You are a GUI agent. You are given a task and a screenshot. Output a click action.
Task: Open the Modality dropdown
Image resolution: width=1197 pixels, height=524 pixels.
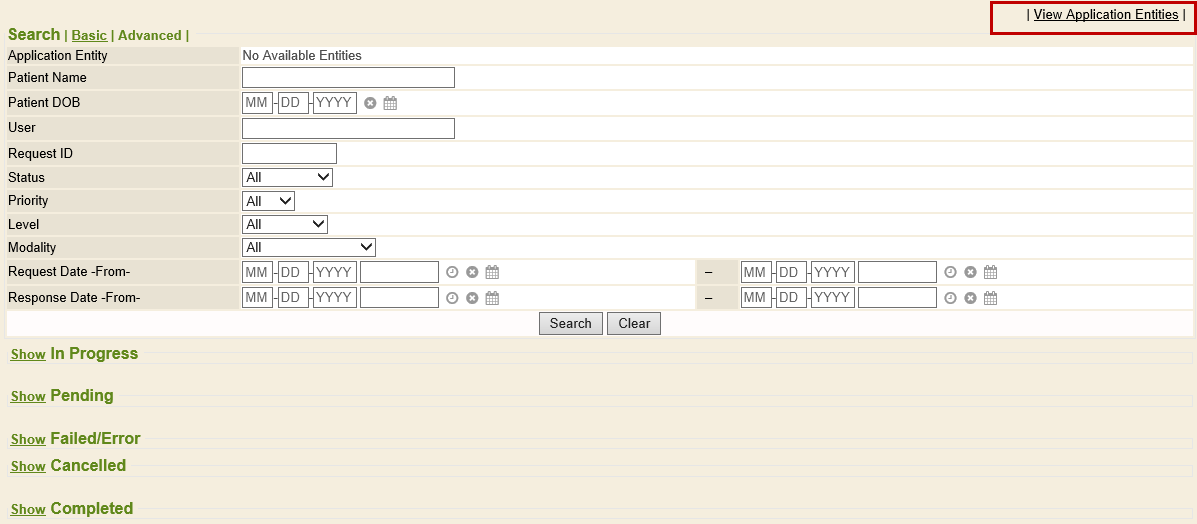(x=308, y=247)
